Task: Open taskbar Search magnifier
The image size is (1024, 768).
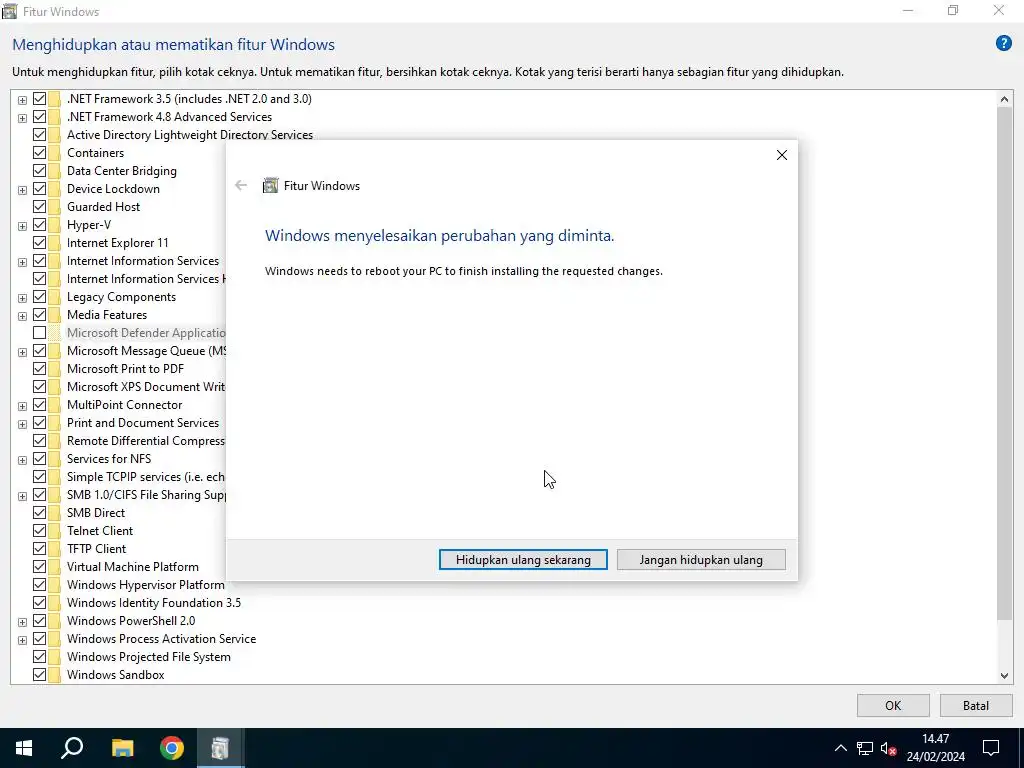Action: 72,748
